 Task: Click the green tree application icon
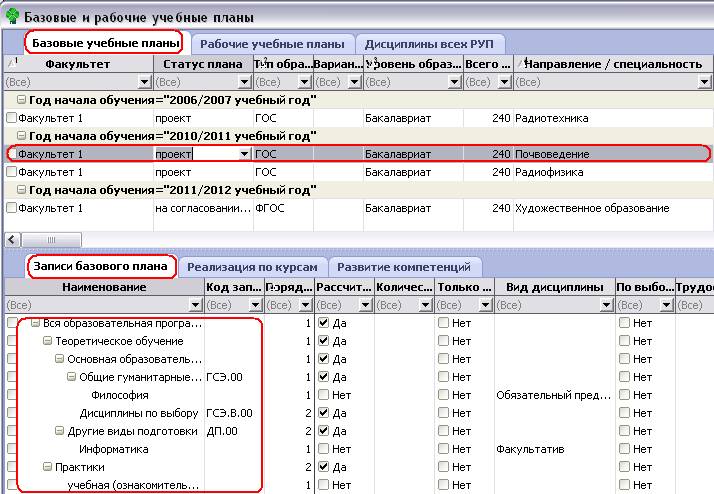point(12,17)
